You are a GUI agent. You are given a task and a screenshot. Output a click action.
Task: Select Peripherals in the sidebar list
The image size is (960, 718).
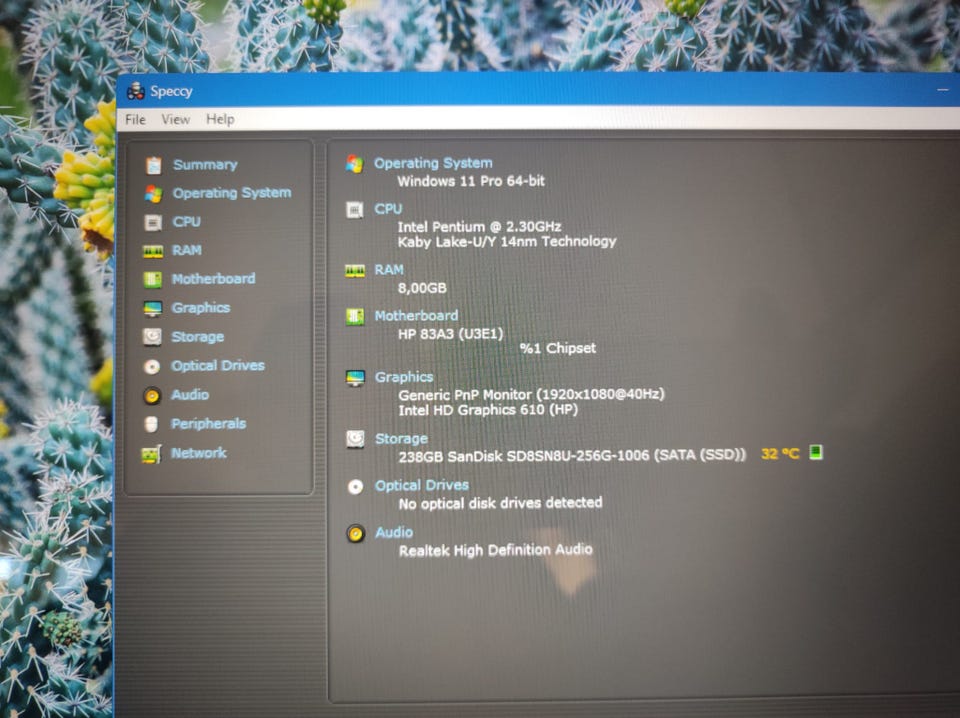(208, 424)
